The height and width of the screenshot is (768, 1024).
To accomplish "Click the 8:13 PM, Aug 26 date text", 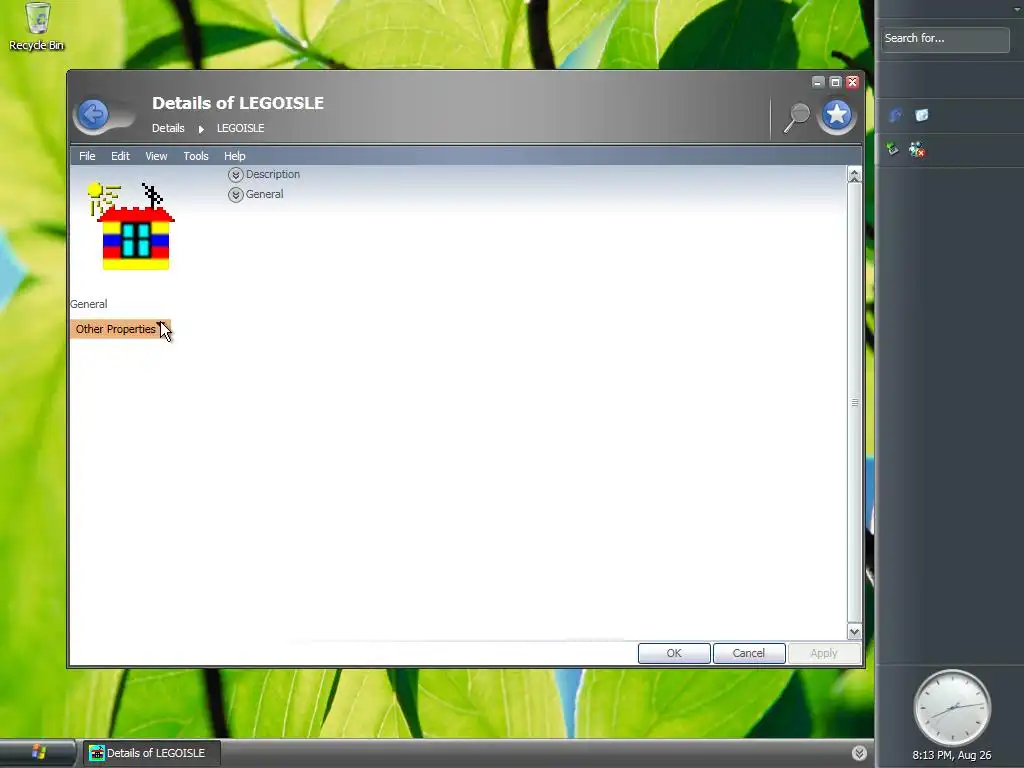I will 952,755.
